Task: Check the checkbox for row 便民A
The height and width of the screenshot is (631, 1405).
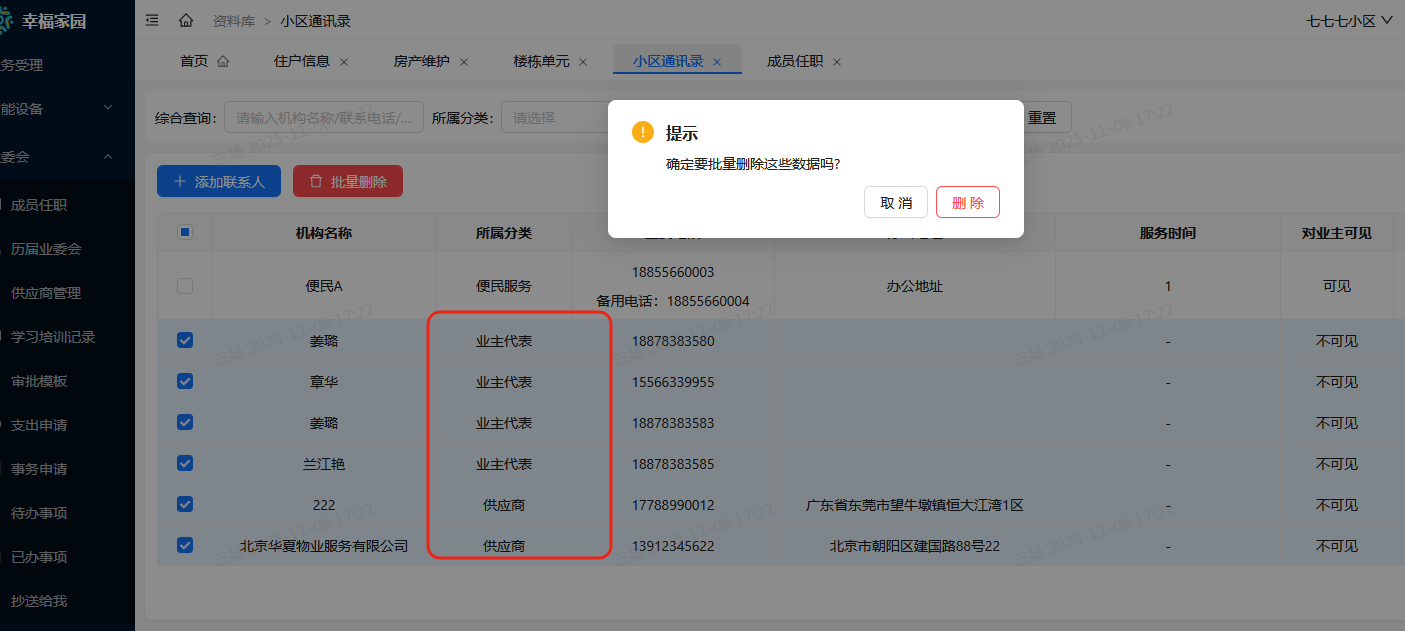Action: (184, 286)
